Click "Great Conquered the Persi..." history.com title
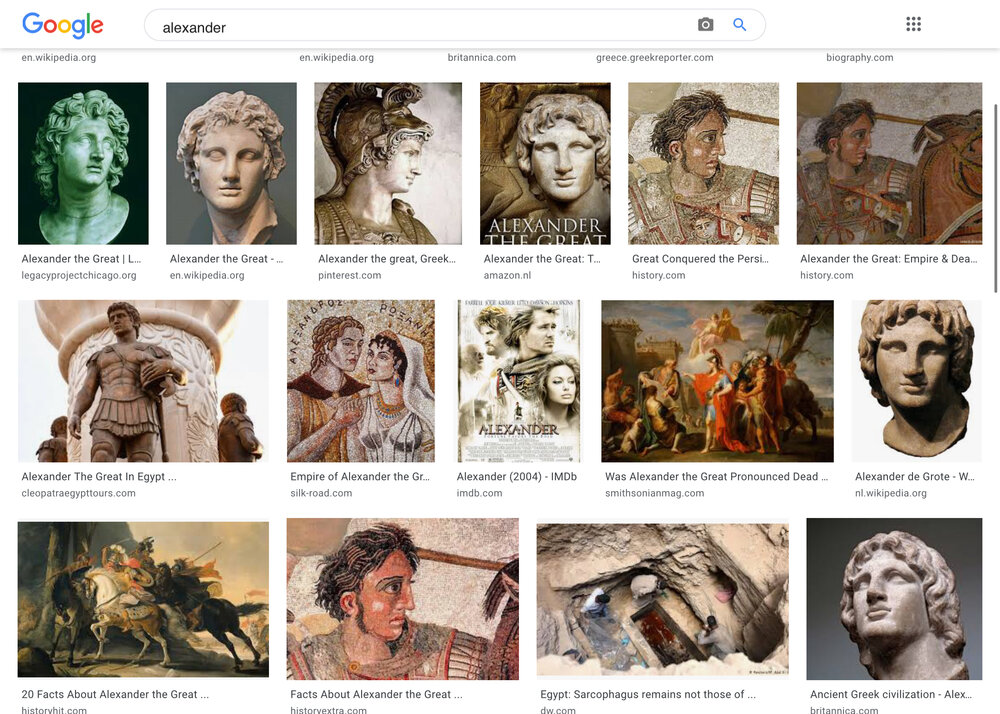 click(x=700, y=259)
